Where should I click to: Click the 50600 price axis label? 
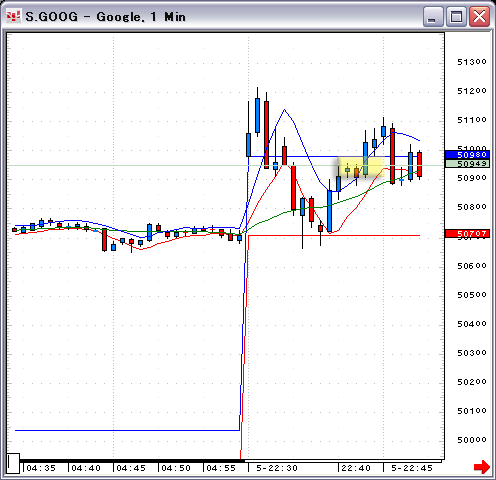471,266
